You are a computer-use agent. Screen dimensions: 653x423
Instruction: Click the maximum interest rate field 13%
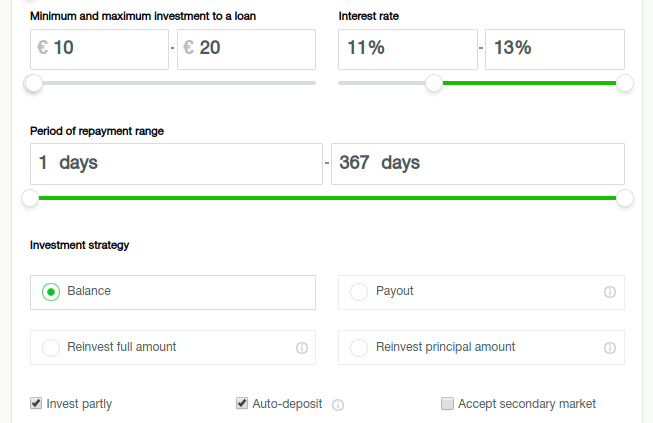coord(554,49)
